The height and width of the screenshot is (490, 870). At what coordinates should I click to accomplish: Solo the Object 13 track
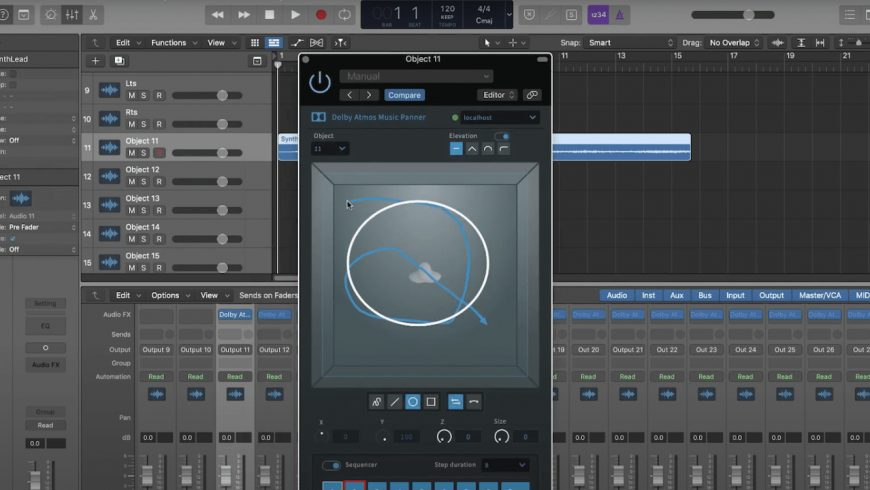click(x=144, y=210)
